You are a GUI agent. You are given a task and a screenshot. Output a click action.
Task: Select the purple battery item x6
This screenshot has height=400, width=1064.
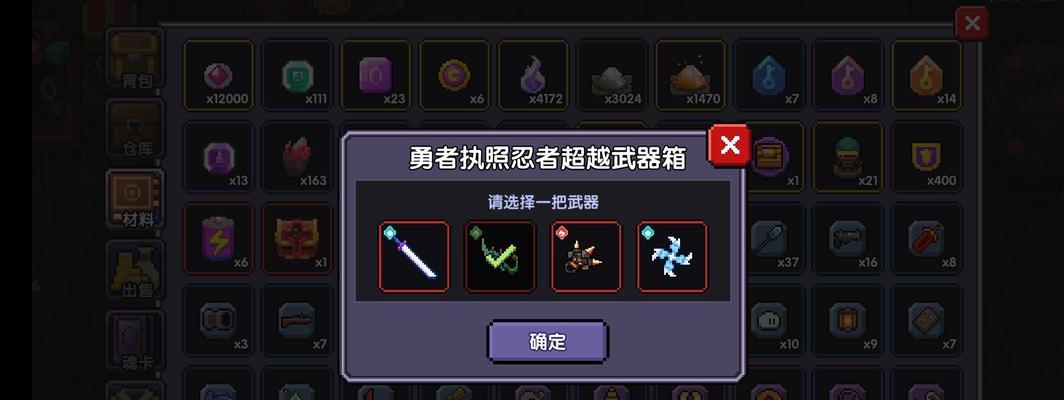point(218,238)
